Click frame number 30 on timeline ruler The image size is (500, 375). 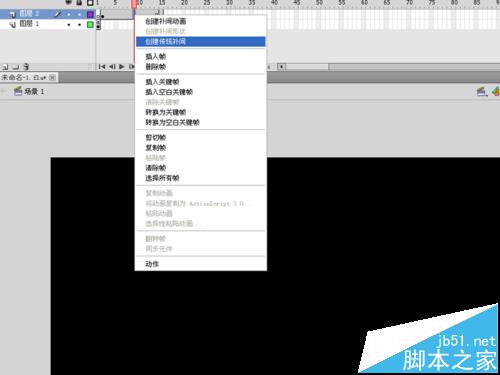coord(229,3)
